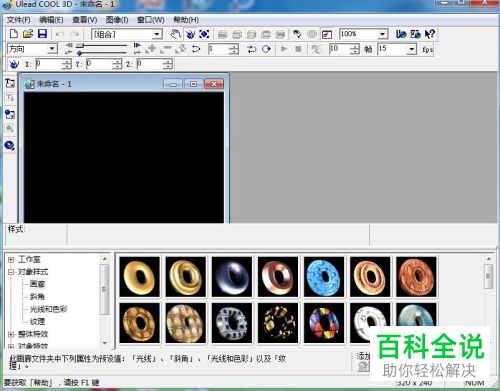
Task: Click the Y coordinate input field
Action: pos(99,64)
